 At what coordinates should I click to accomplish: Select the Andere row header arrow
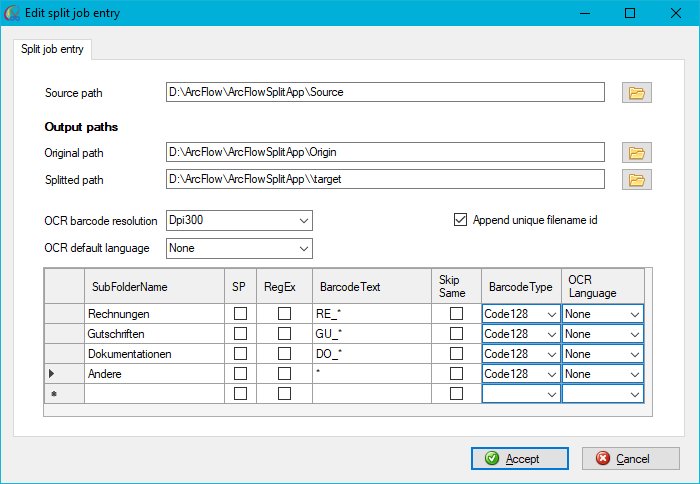[64, 374]
